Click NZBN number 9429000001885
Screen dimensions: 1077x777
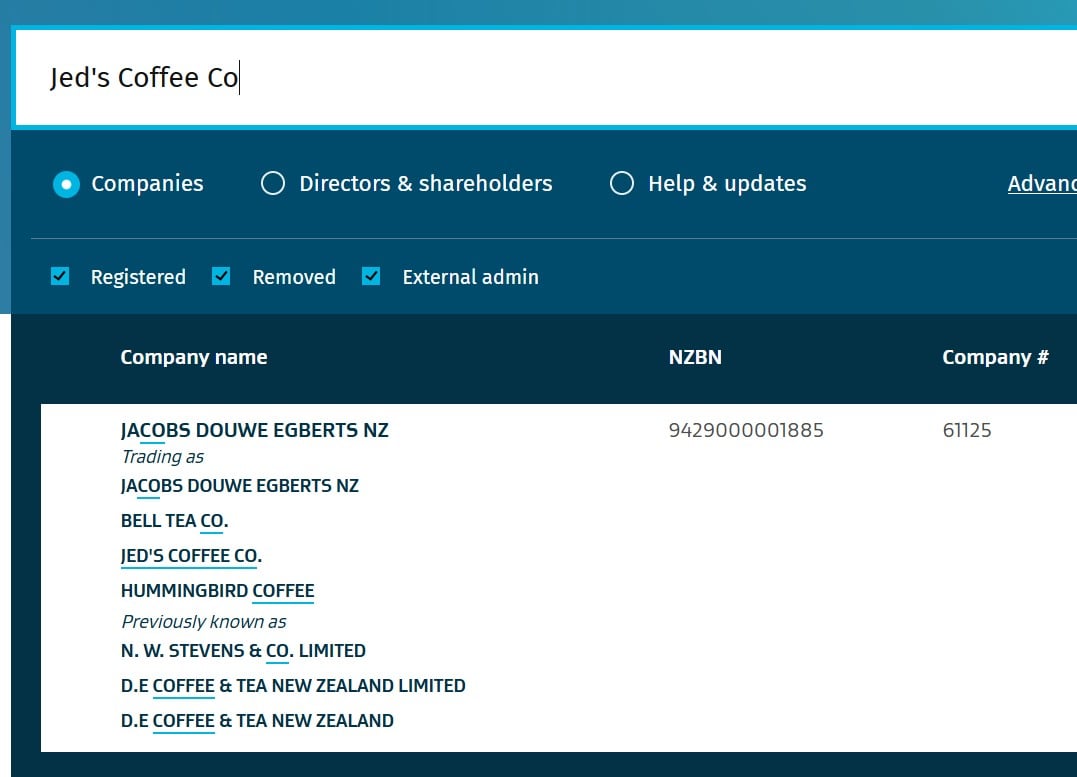coord(746,430)
